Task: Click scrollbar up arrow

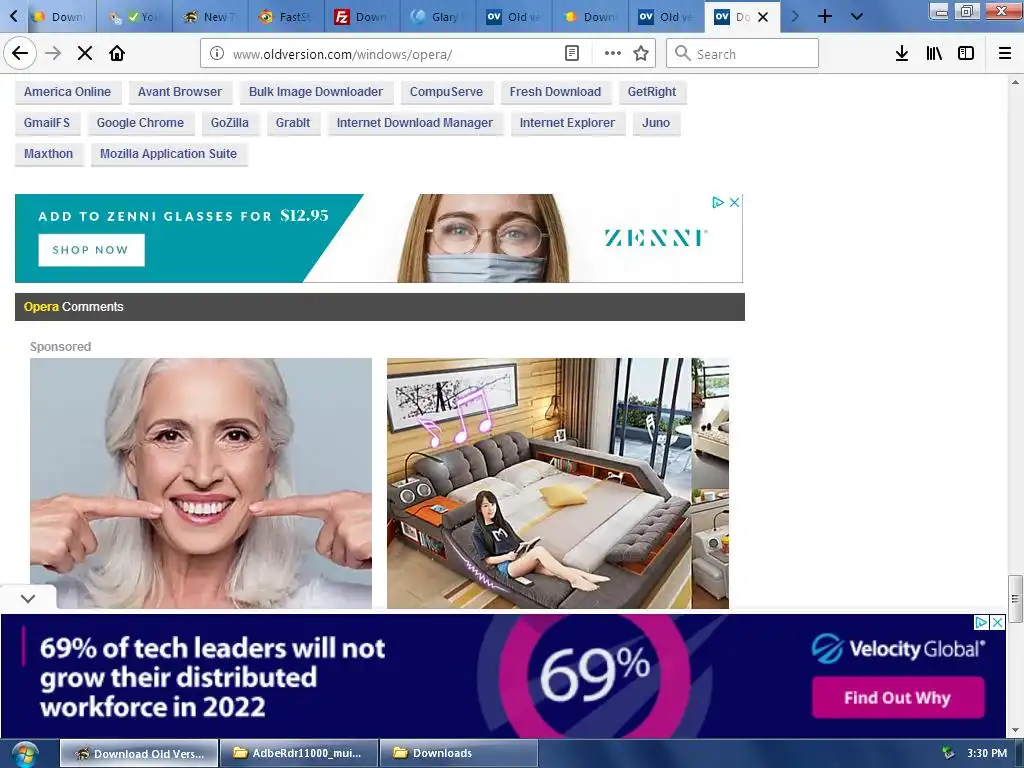Action: click(x=1015, y=82)
